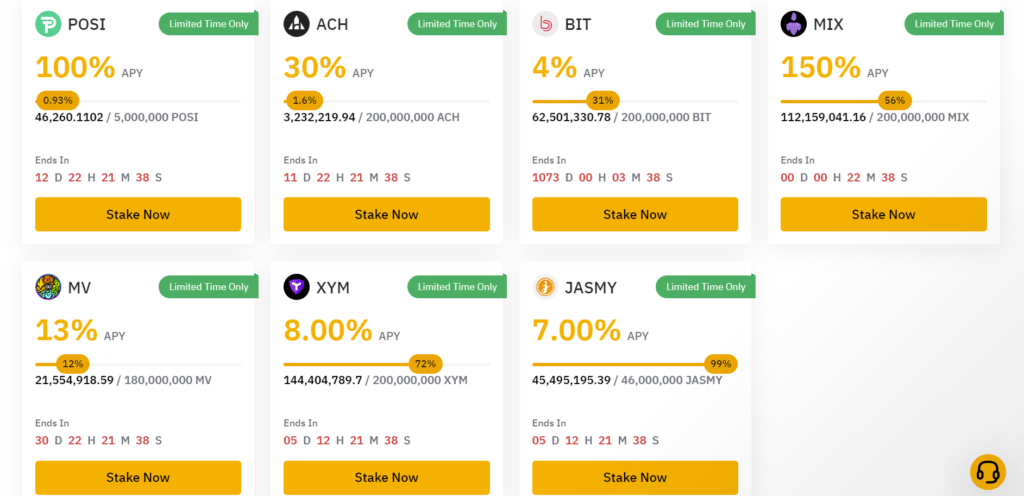The image size is (1024, 496).
Task: Select the Limited Time Only tag on MV
Action: [x=209, y=287]
